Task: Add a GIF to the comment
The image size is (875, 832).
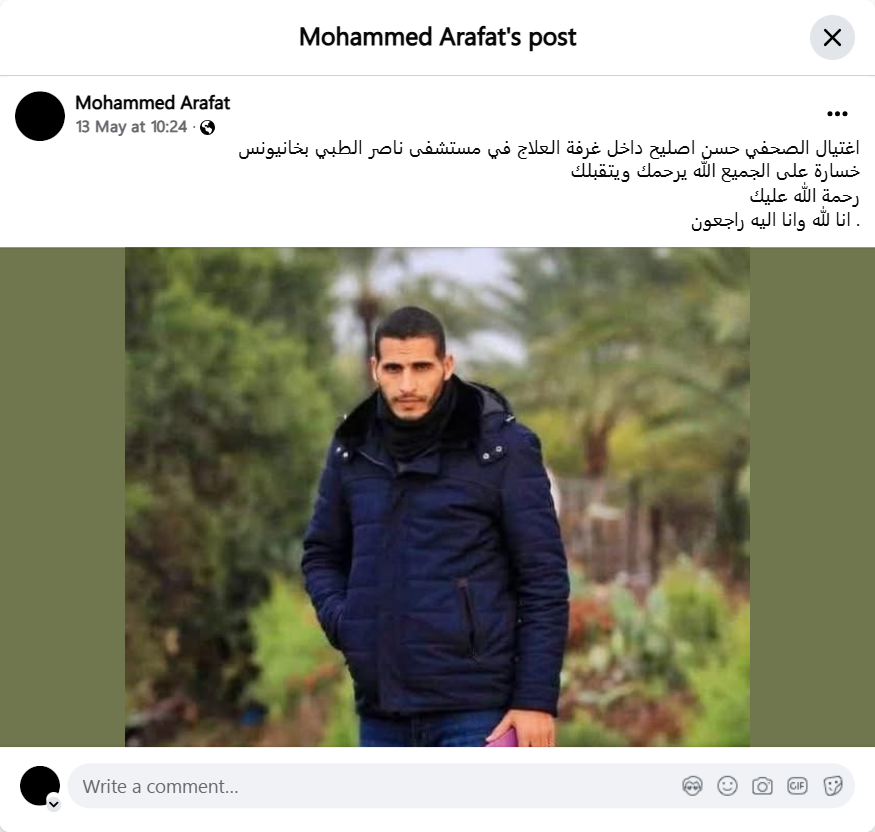Action: (797, 786)
